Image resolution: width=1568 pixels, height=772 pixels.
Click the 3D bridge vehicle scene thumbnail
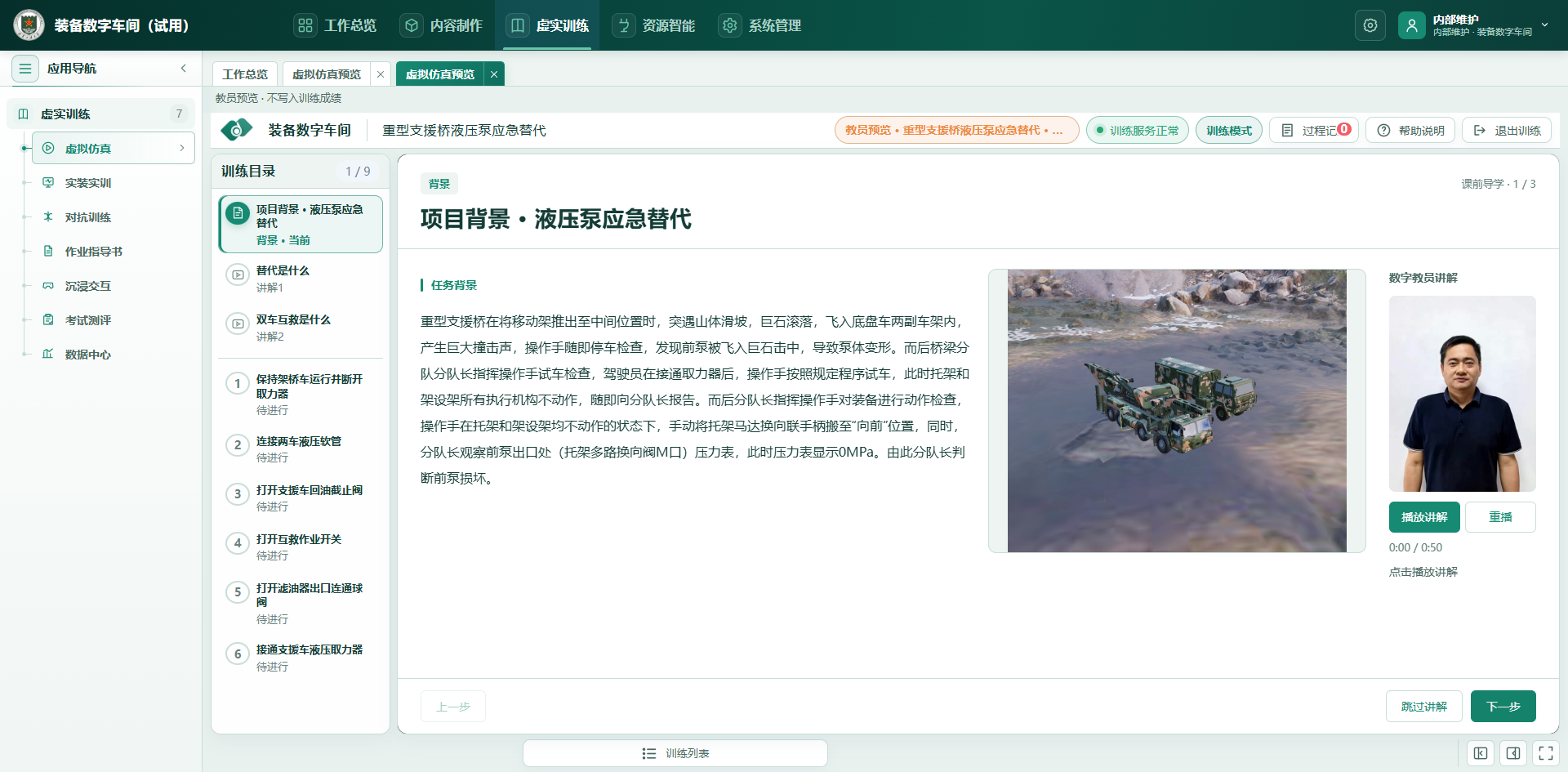tap(1177, 411)
